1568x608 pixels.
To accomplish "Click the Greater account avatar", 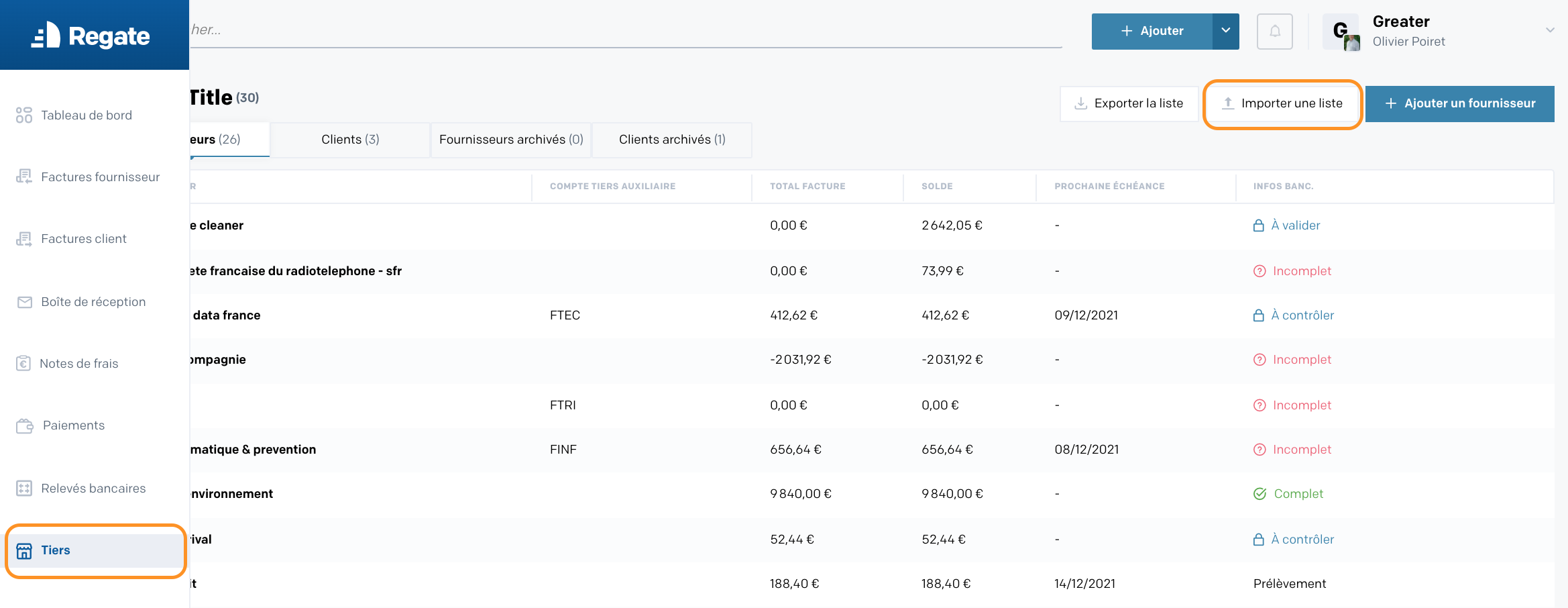I will 1341,31.
